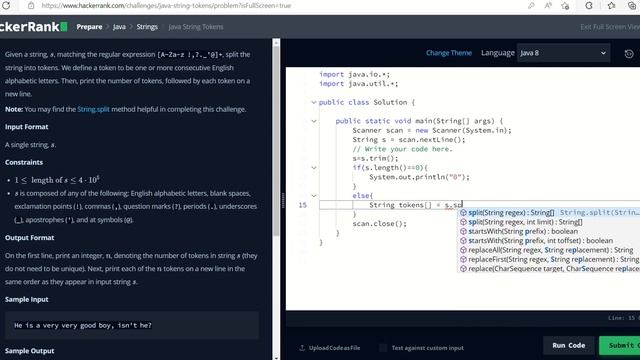The image size is (640, 360).
Task: Click the 'System.out.println("0");' code line
Action: (420, 177)
